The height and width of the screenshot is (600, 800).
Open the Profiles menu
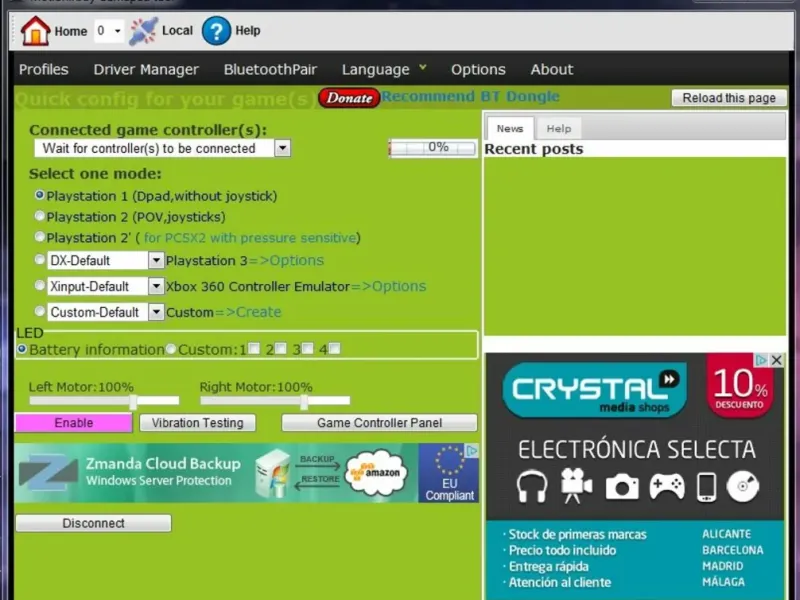point(43,69)
